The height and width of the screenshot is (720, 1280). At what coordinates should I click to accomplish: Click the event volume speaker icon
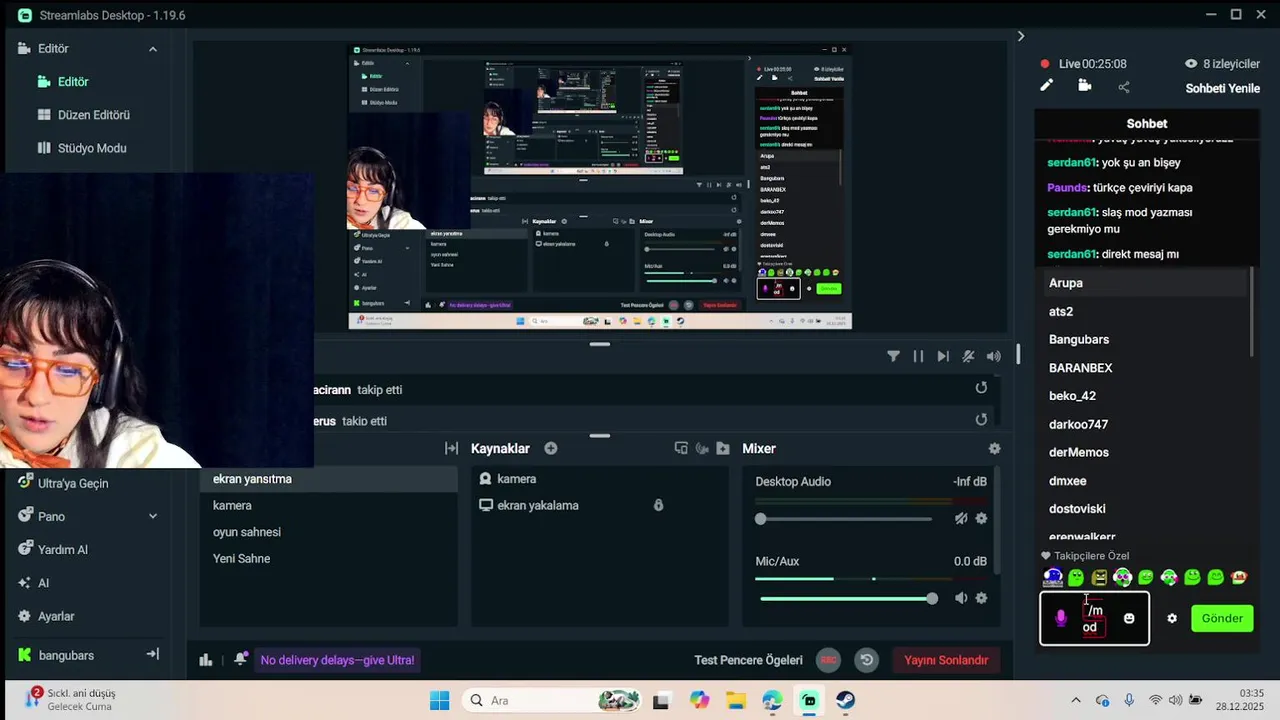pyautogui.click(x=993, y=356)
